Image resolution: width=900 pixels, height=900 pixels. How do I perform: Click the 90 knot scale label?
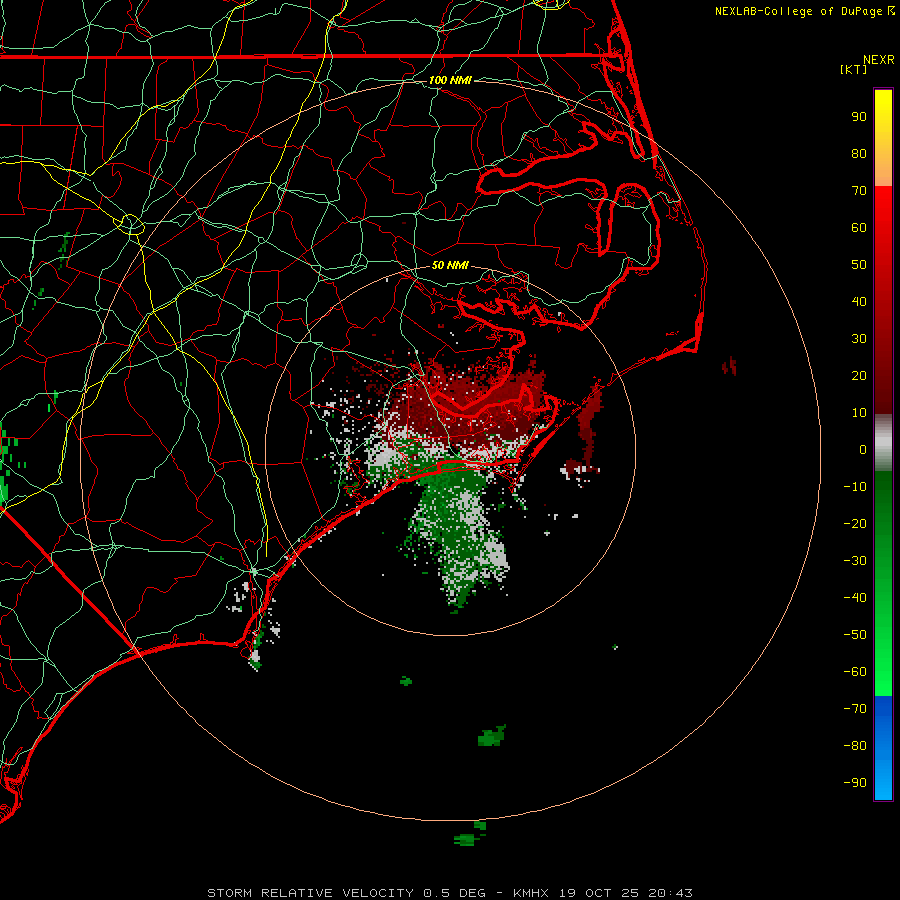point(859,117)
